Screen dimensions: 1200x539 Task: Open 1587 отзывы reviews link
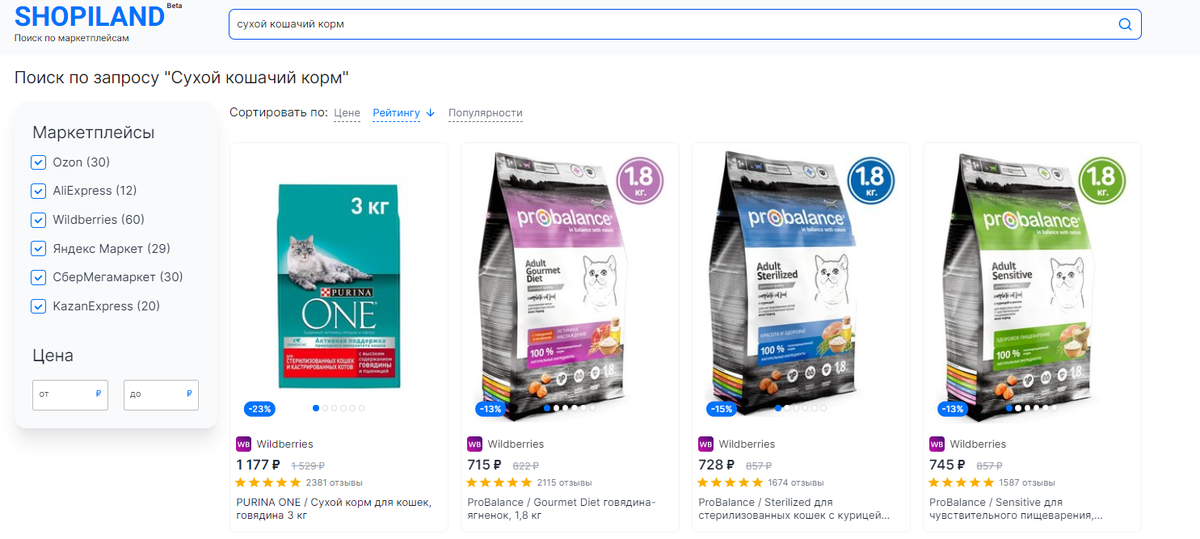pos(1027,482)
